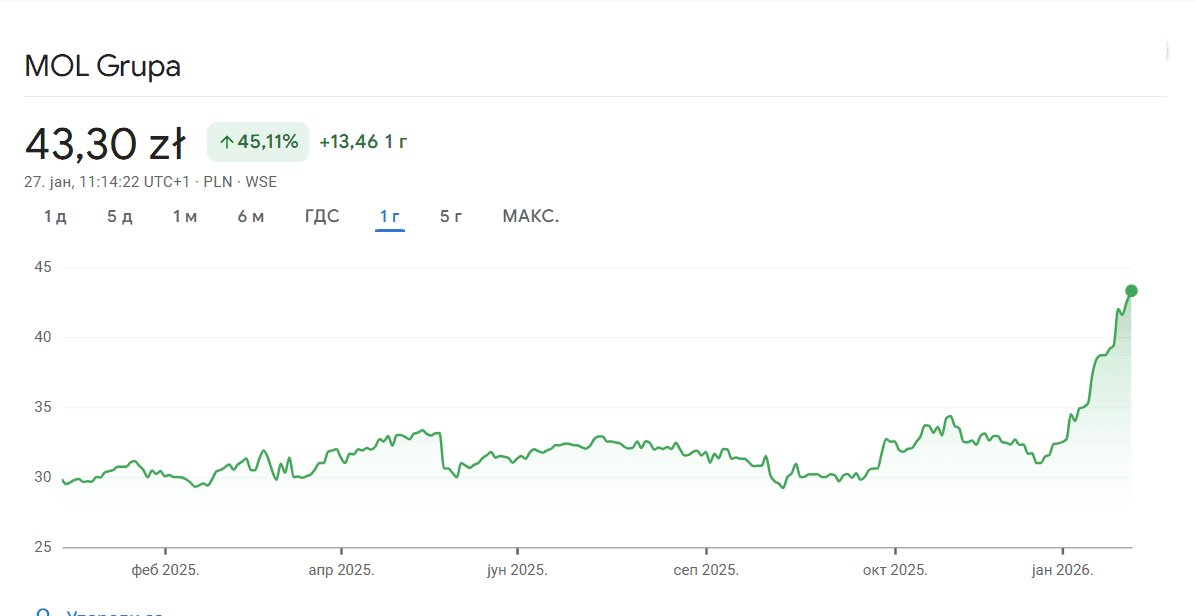Click the active 1 г tab
Screen dimensions: 1195x616
(x=390, y=217)
